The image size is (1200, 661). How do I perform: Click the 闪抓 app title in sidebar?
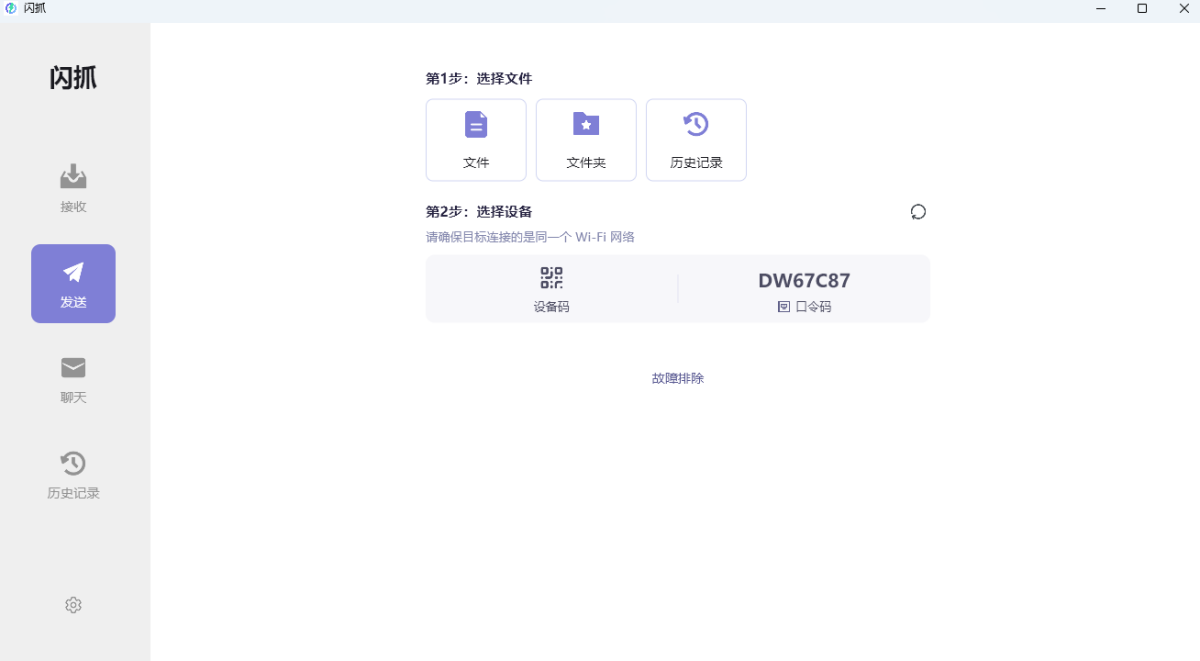[x=73, y=78]
